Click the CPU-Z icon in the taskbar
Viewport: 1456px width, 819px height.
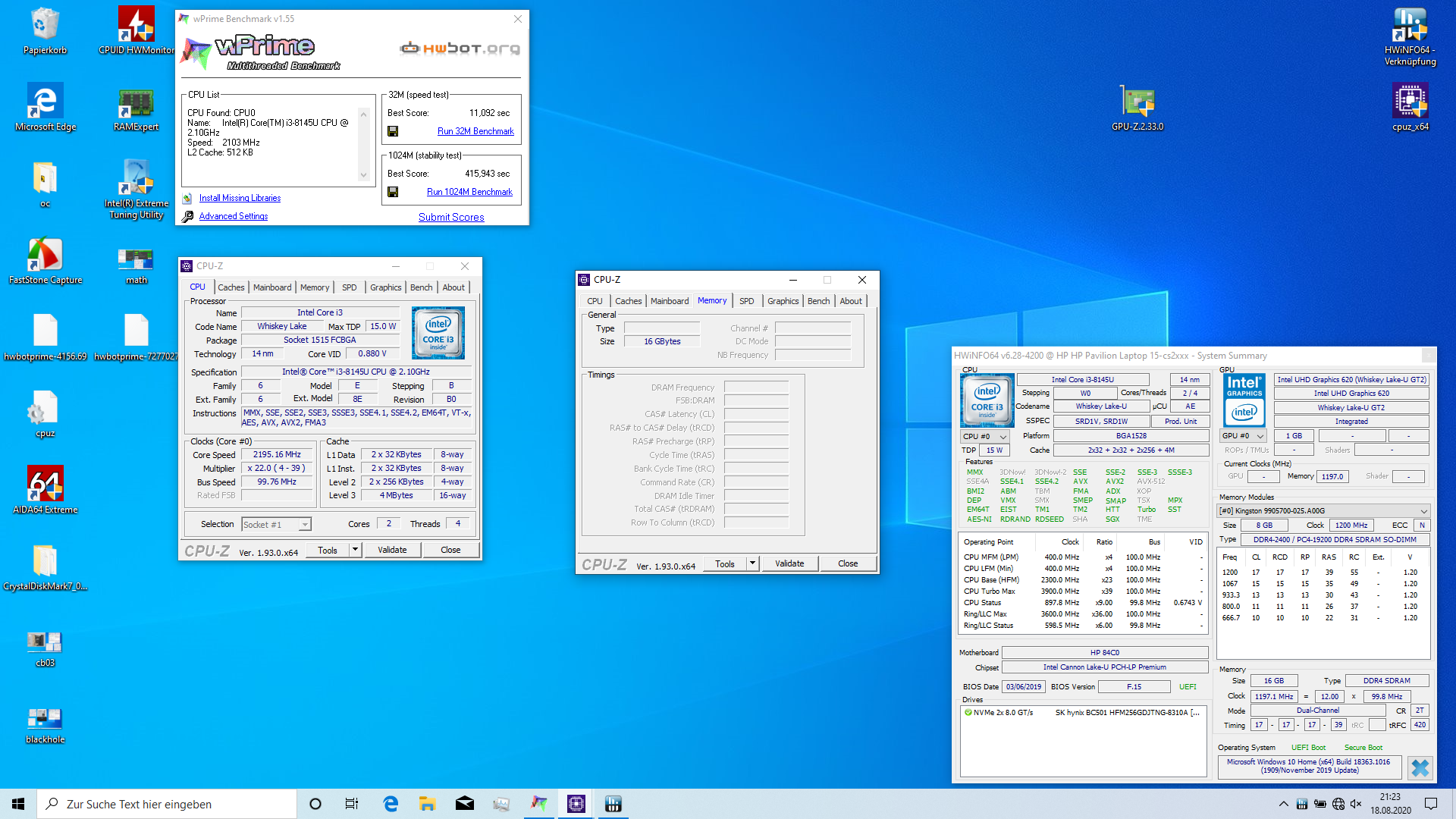576,804
